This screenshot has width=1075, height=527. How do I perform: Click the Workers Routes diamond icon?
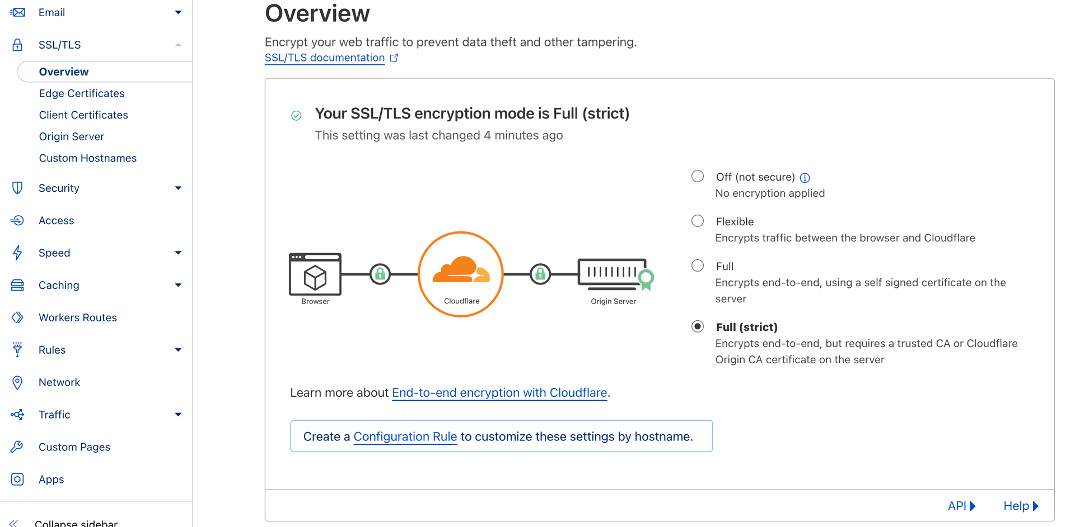pos(17,317)
